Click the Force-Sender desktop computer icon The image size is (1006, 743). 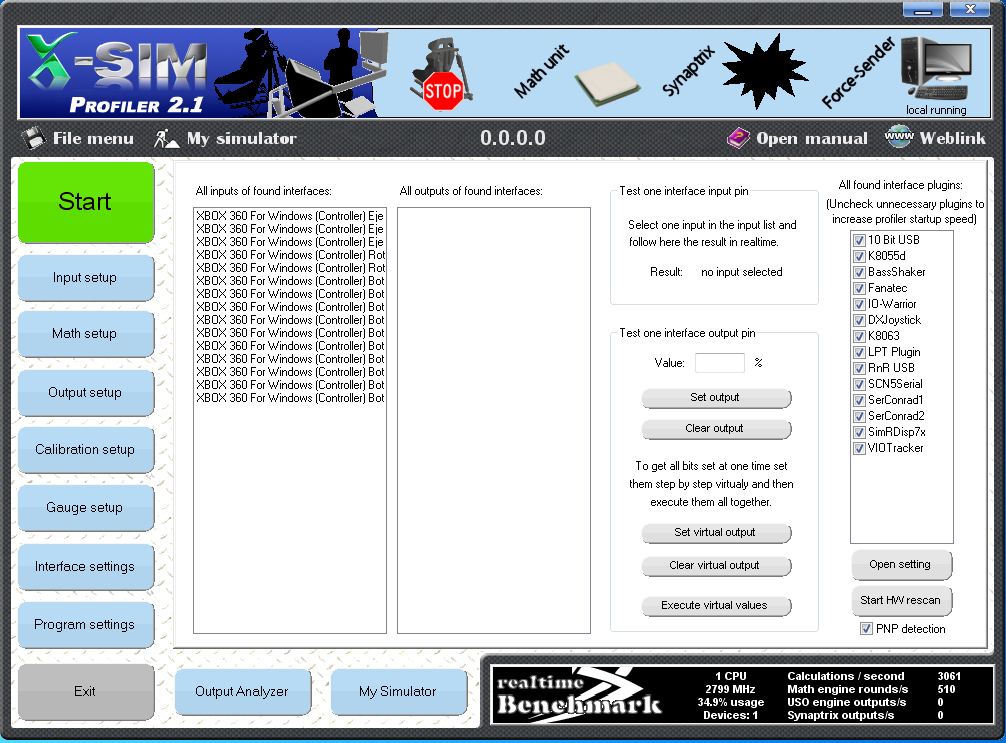[x=936, y=69]
